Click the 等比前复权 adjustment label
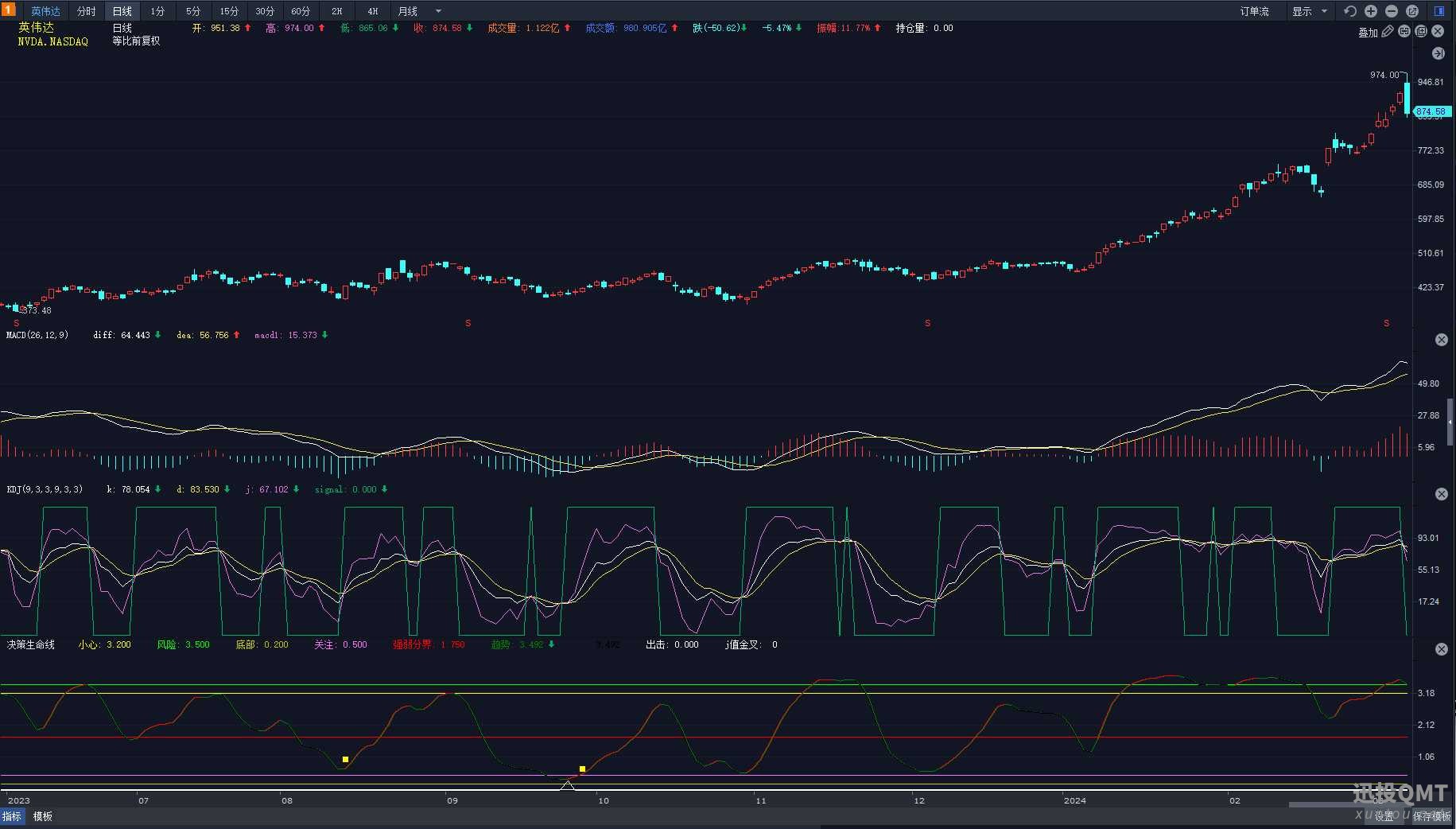1456x829 pixels. tap(136, 41)
